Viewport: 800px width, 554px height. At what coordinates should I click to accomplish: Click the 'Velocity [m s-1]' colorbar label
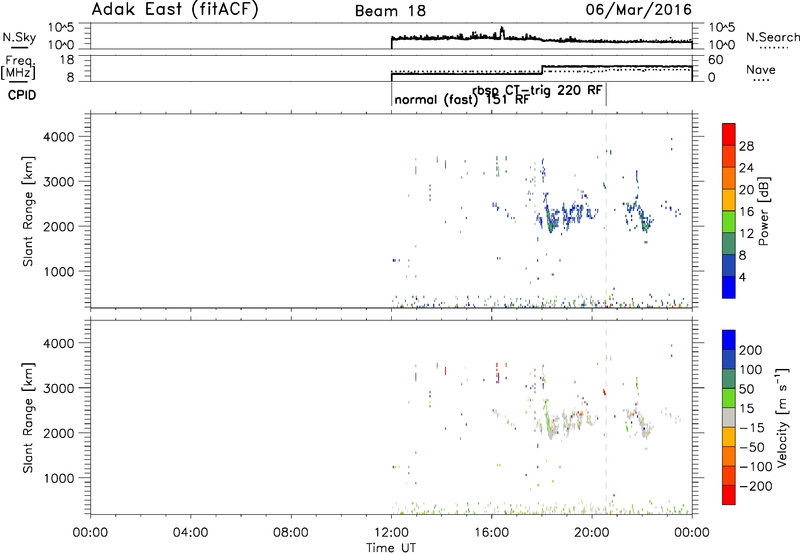(781, 417)
